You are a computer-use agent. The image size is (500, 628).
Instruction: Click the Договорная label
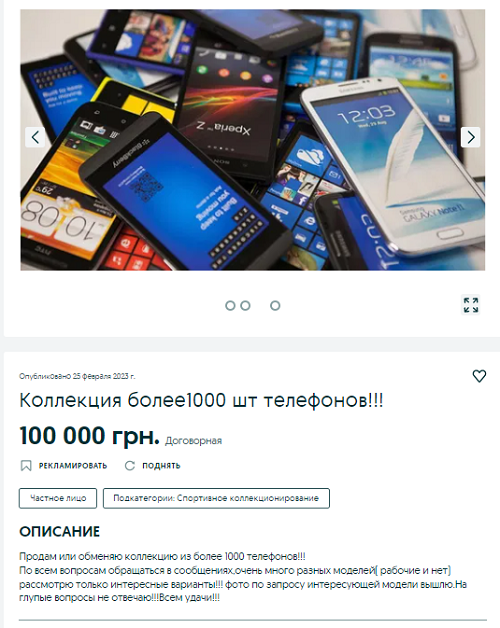coord(194,441)
